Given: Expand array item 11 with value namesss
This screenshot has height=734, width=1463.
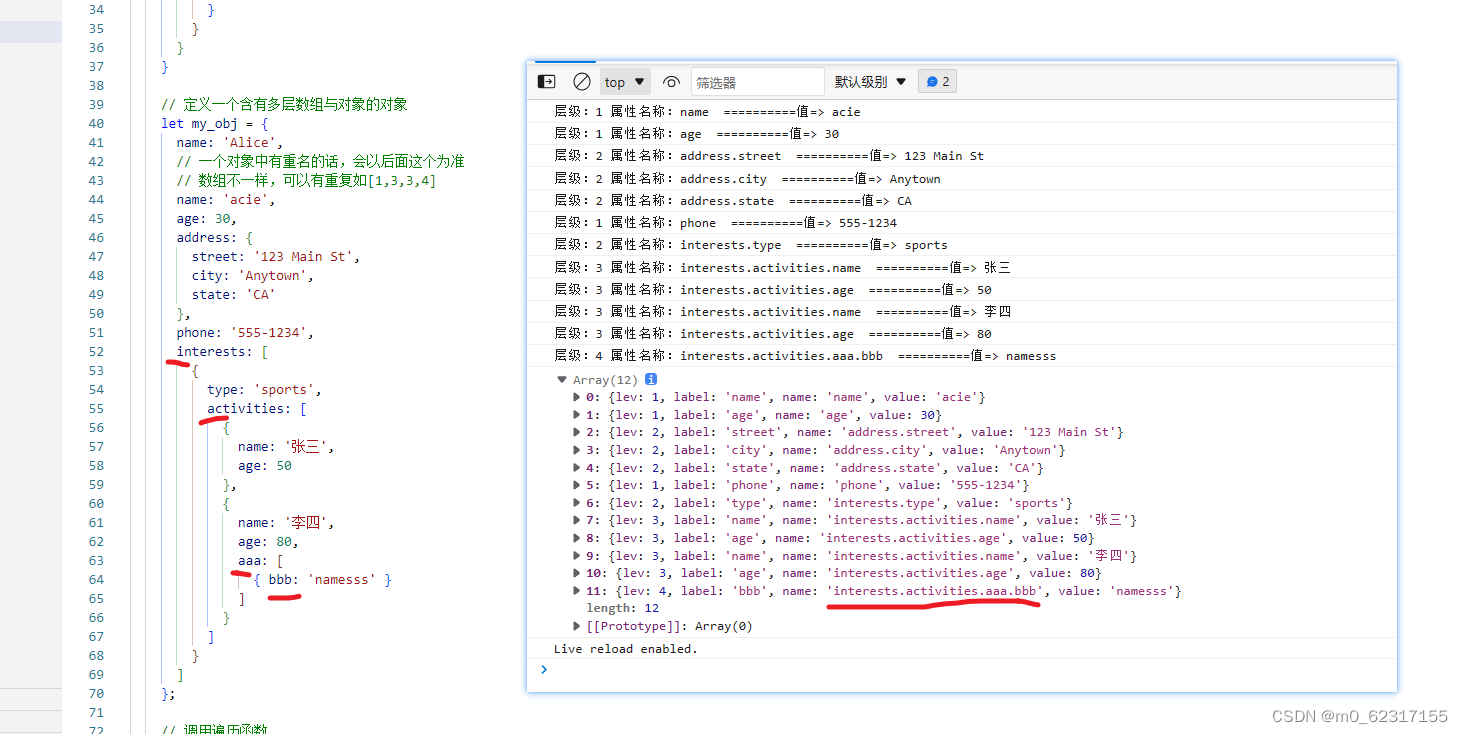Looking at the screenshot, I should [x=577, y=590].
